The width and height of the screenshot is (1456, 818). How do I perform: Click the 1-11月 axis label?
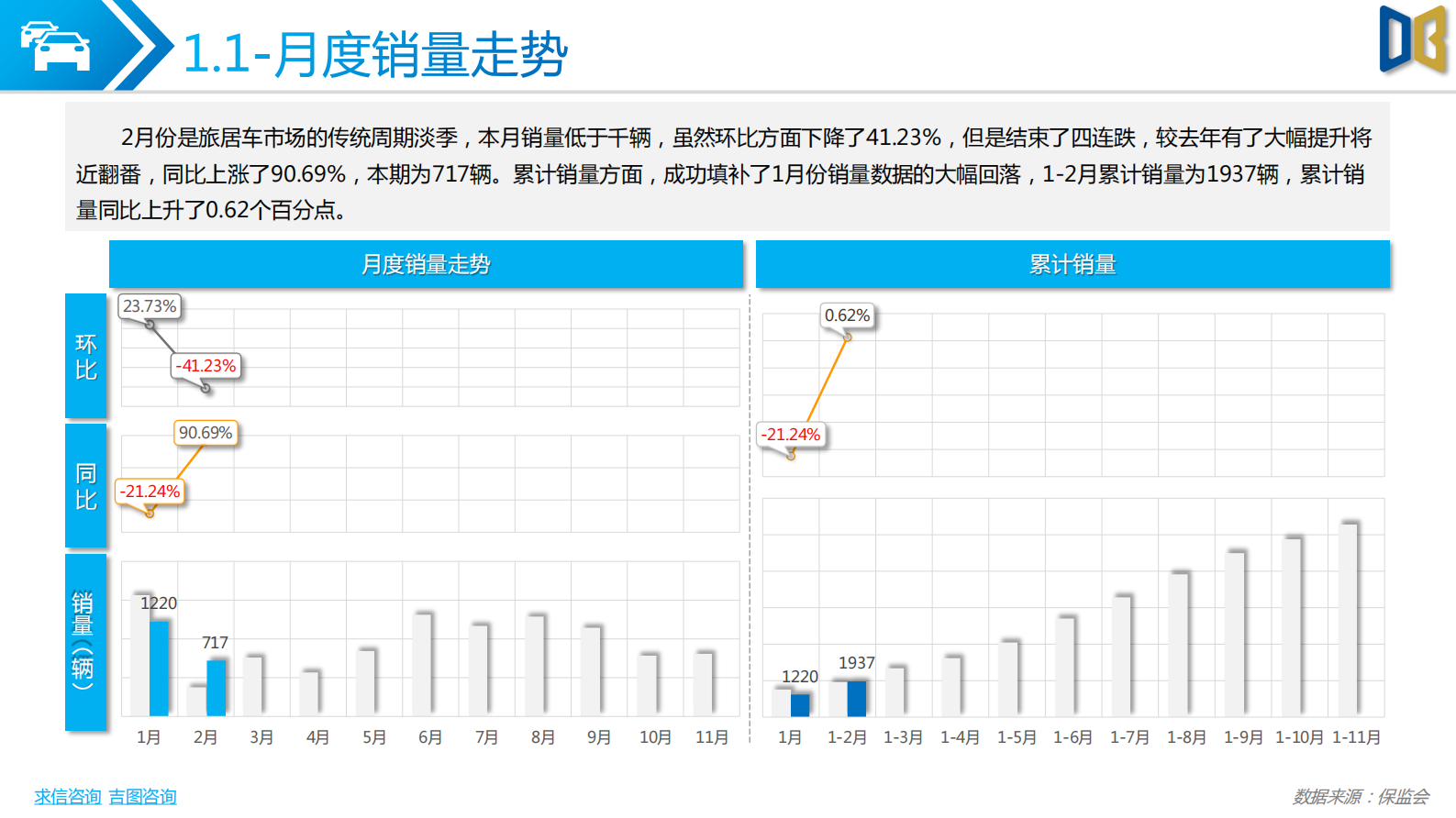click(1356, 737)
